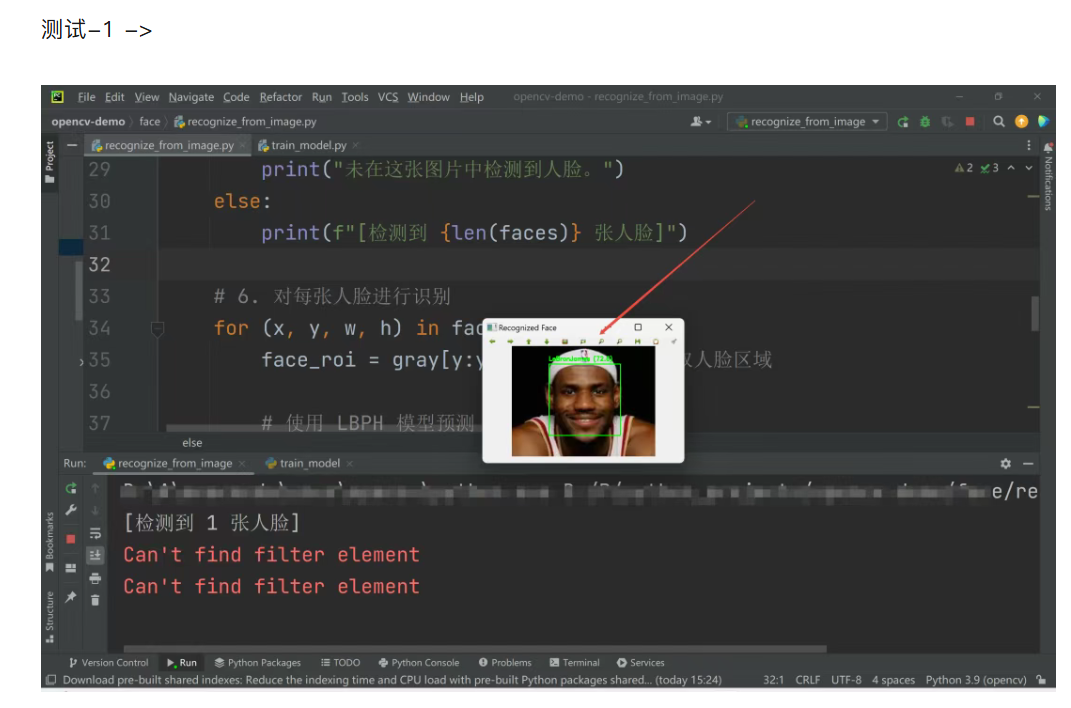Open the JetBrains Toolbox colorful icon
The image size is (1071, 708).
tap(1043, 122)
